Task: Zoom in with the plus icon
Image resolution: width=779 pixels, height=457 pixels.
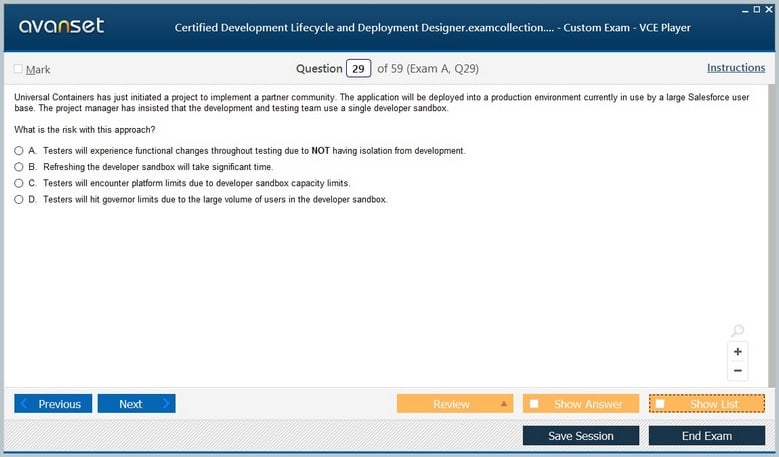Action: [x=738, y=352]
